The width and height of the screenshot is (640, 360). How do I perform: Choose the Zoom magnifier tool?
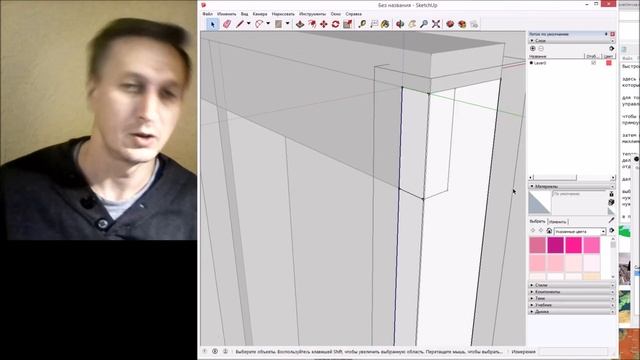point(424,24)
